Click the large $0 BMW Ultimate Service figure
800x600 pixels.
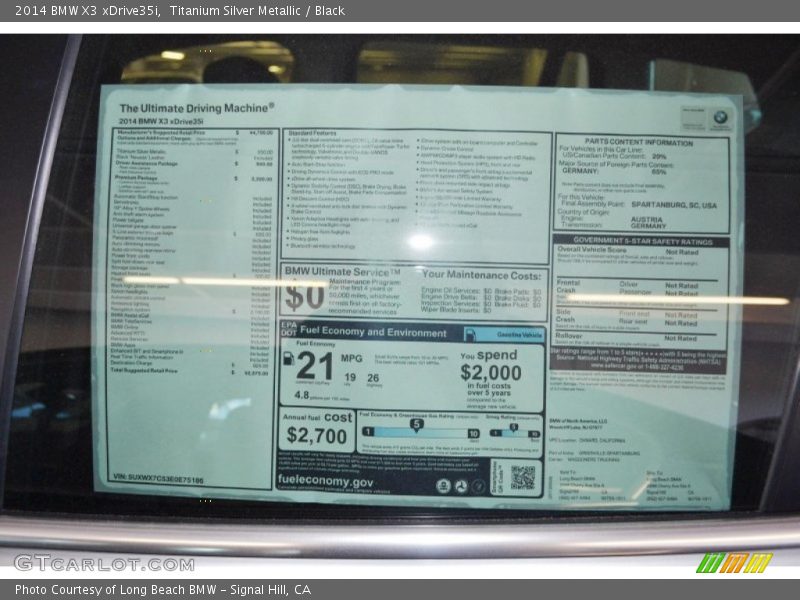[303, 296]
